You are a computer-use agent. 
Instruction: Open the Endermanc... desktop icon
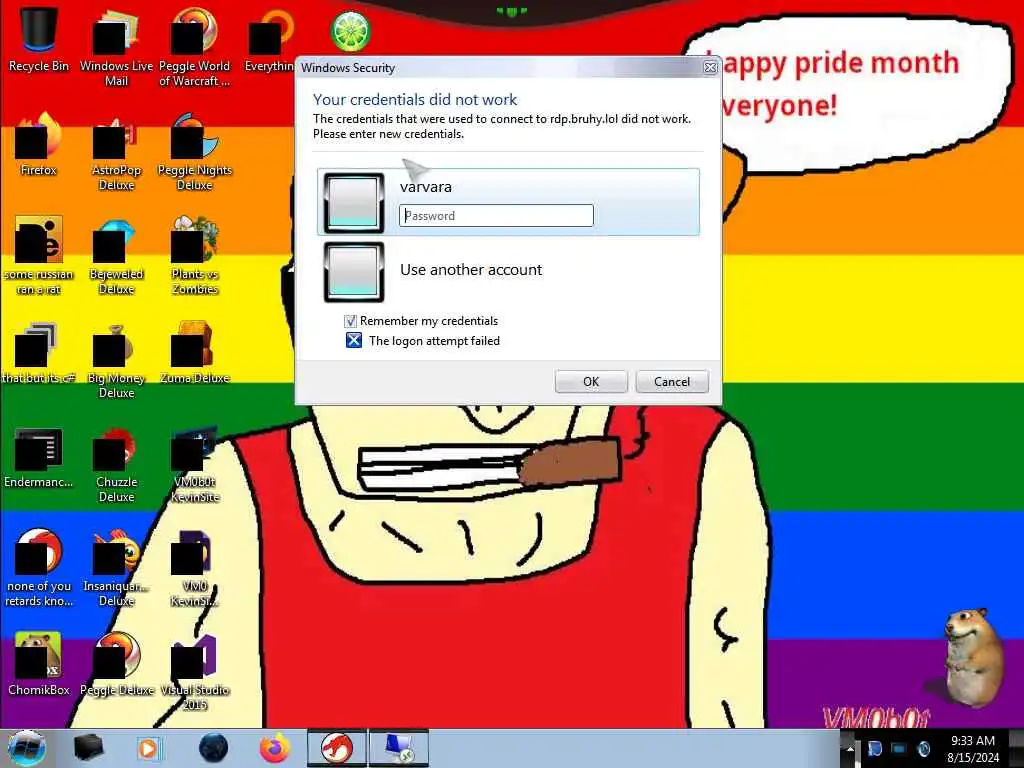pyautogui.click(x=38, y=457)
